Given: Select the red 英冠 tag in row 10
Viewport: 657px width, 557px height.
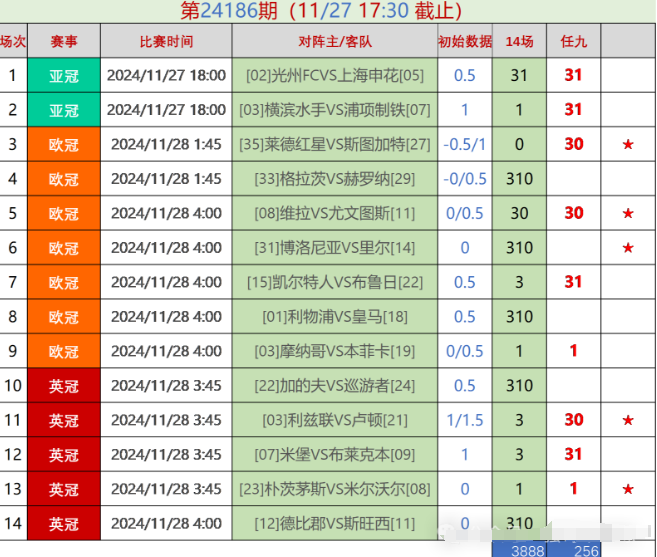Looking at the screenshot, I should [x=64, y=386].
